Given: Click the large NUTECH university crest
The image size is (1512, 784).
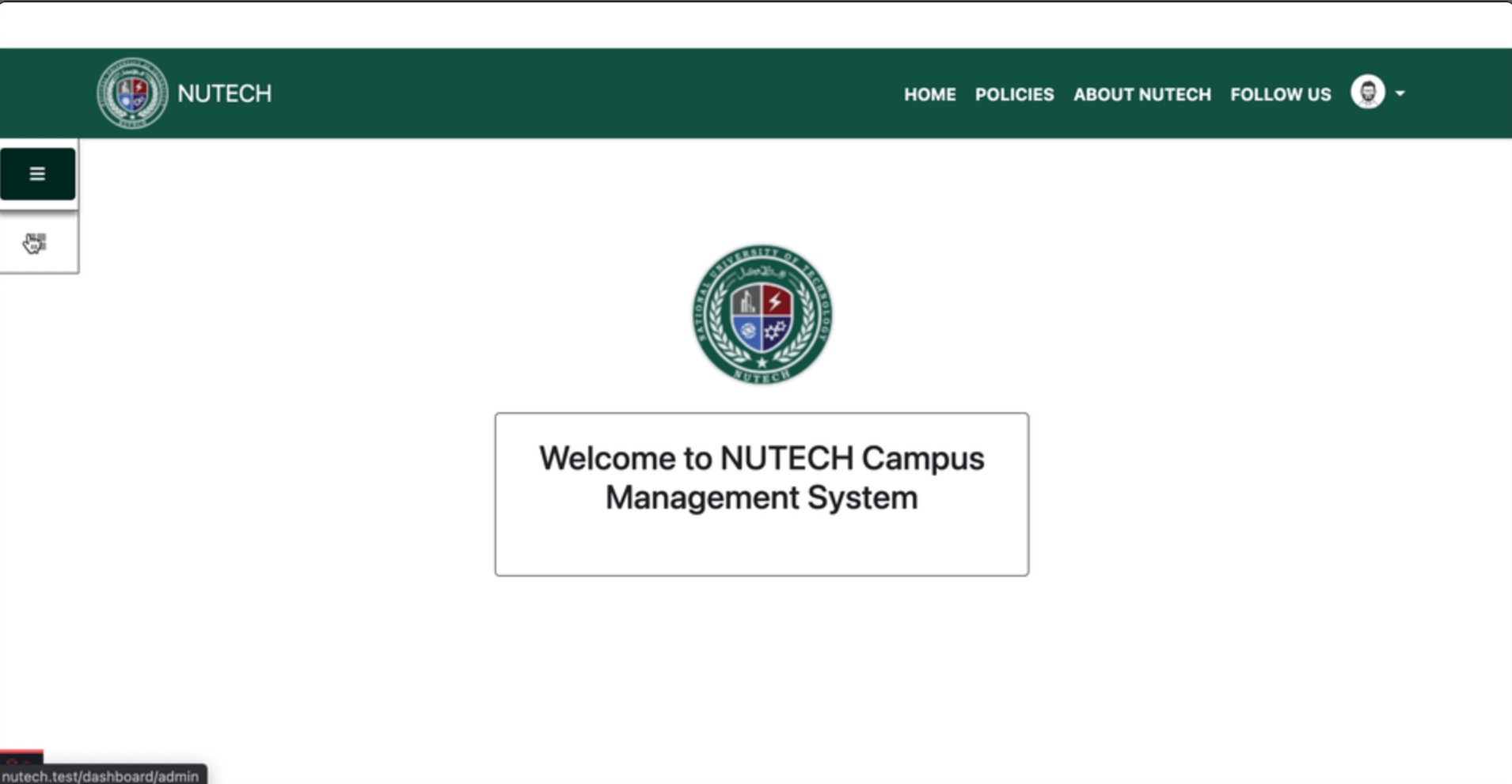Looking at the screenshot, I should click(762, 314).
